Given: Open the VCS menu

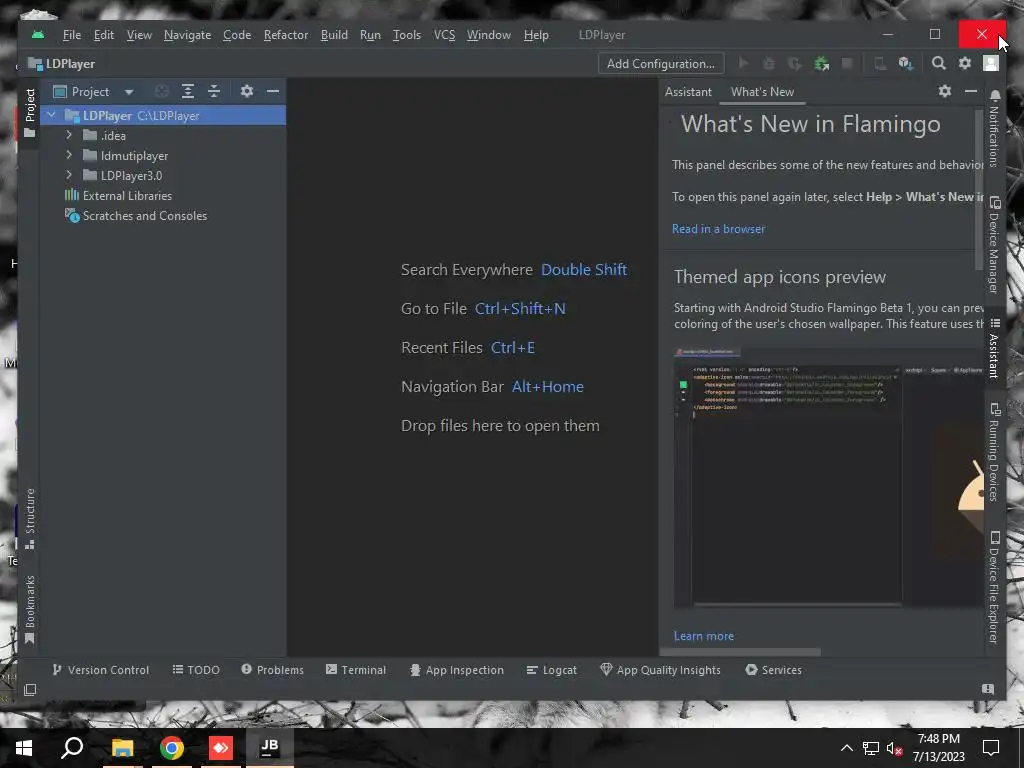Looking at the screenshot, I should 444,35.
